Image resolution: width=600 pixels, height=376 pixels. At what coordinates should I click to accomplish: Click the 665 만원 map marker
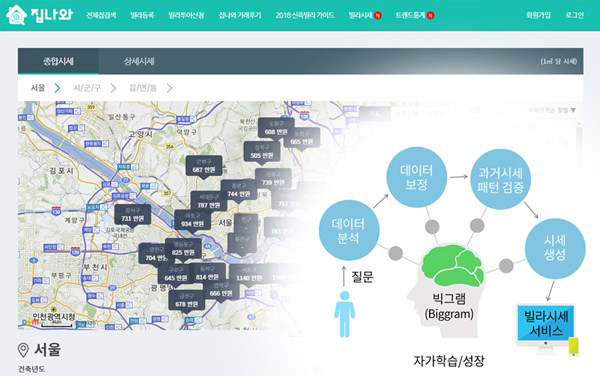point(302,138)
